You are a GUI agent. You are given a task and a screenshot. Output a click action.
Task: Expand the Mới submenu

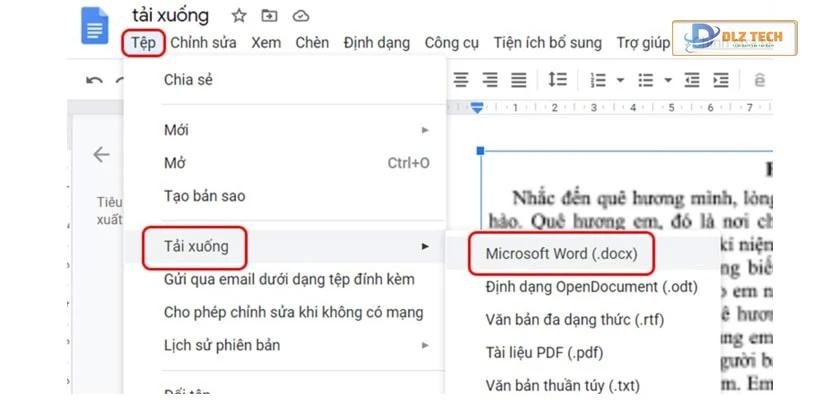click(x=425, y=130)
